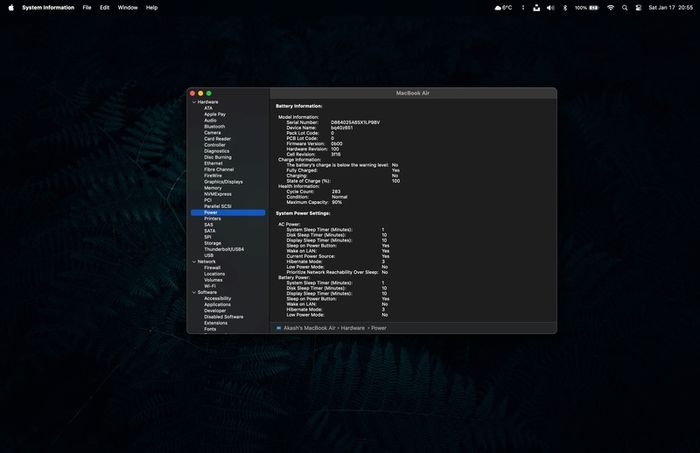Click the vertical dots menu bar icon
The width and height of the screenshot is (700, 453).
click(523, 8)
